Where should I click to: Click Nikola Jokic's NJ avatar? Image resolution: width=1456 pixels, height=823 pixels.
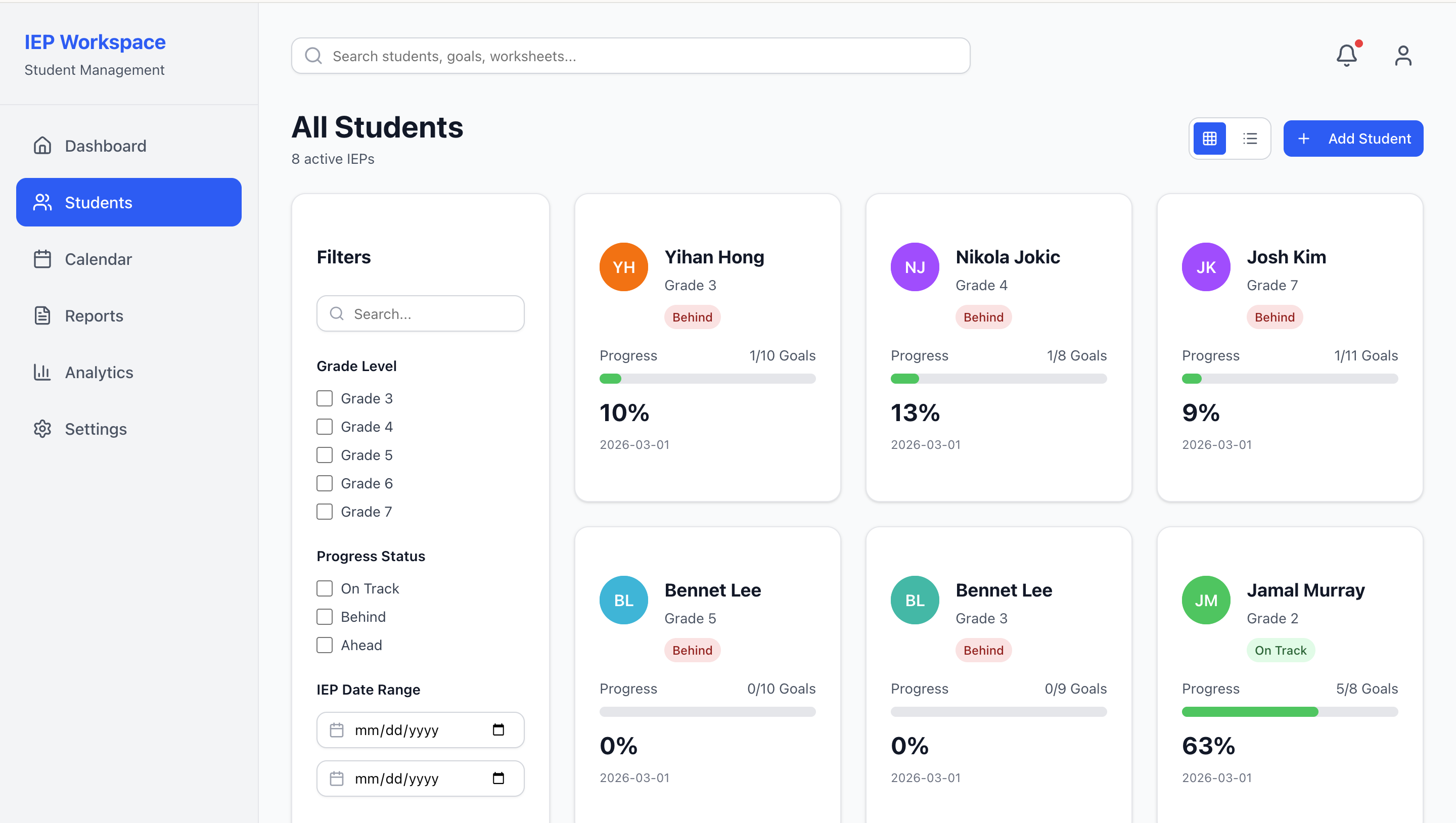click(915, 267)
